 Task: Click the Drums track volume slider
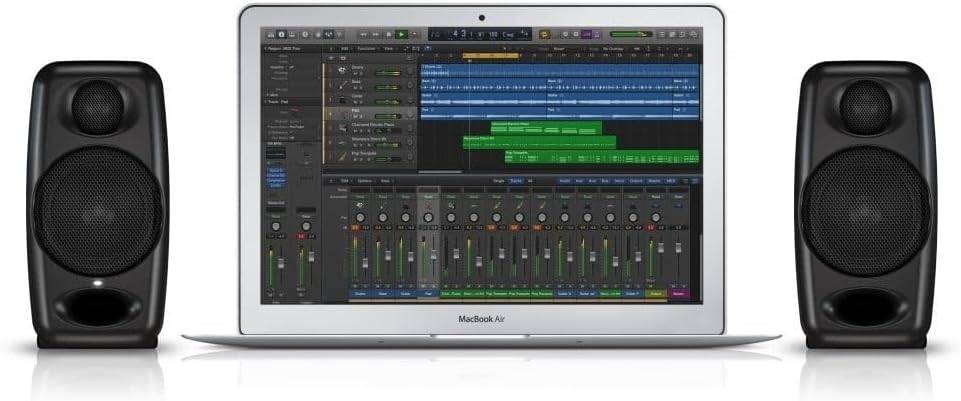coord(388,74)
